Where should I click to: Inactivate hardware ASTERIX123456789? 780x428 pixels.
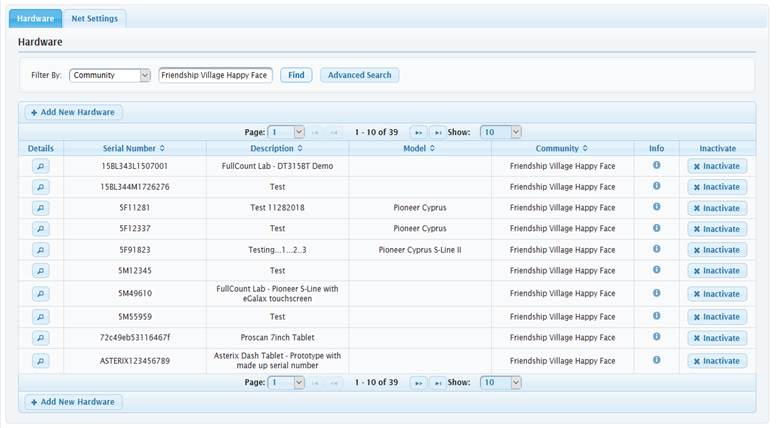tap(717, 361)
